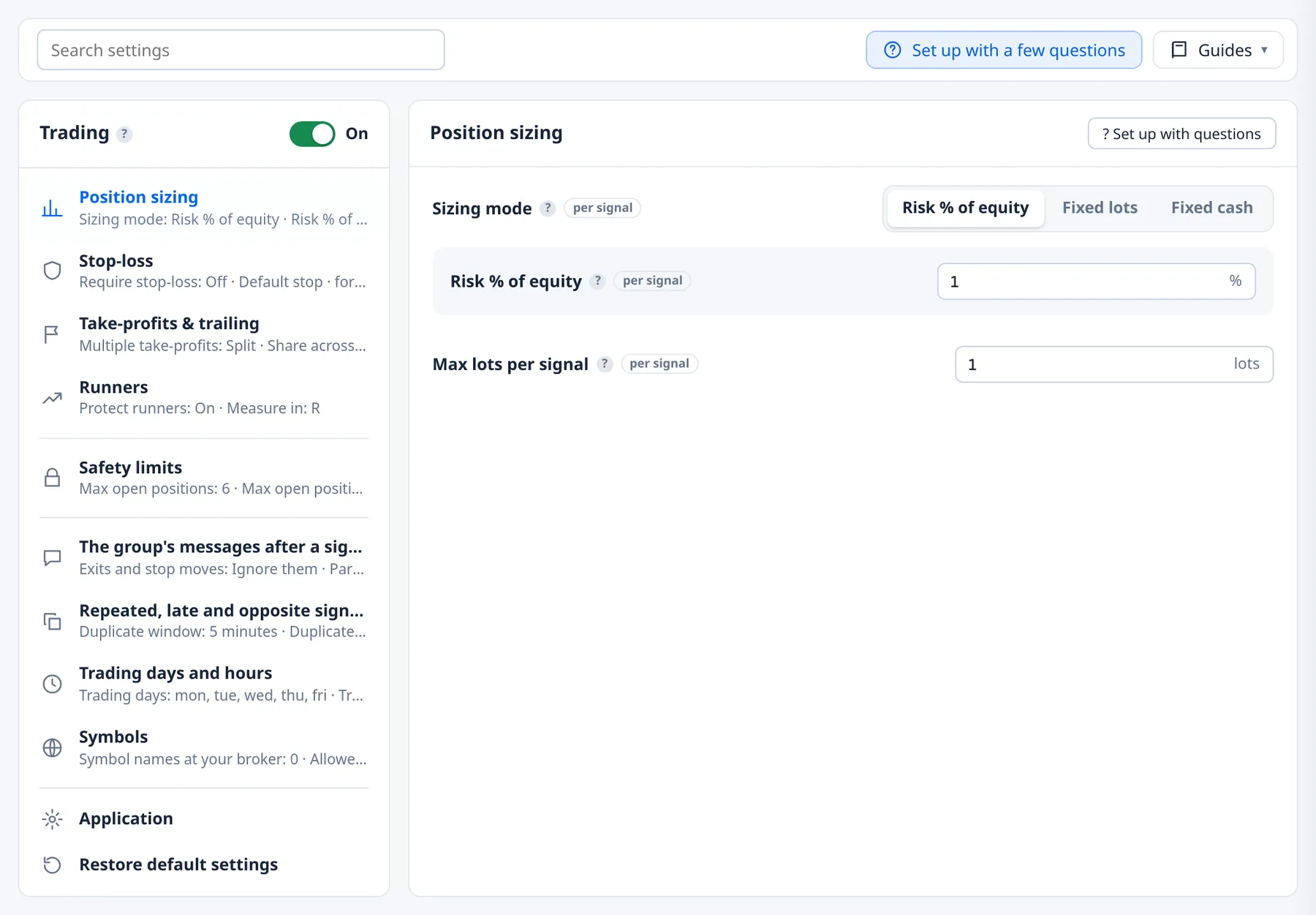The height and width of the screenshot is (915, 1316).
Task: Open Trading days and hours section
Action: point(204,684)
